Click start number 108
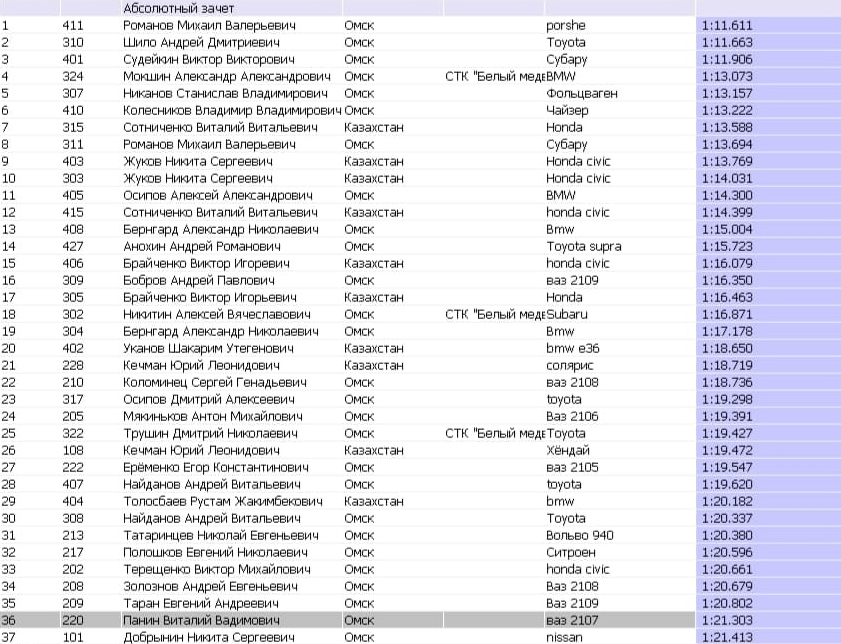 (72, 450)
